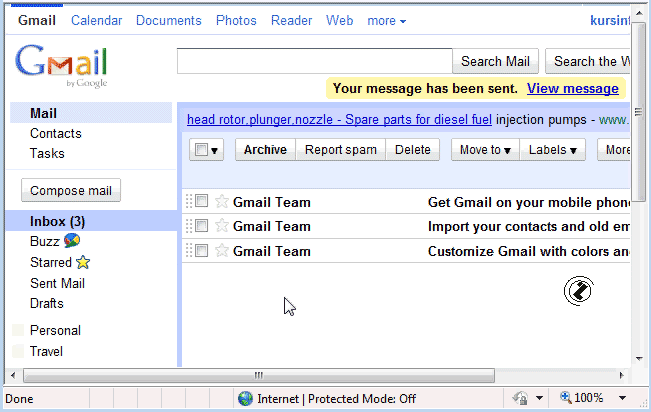
Task: Open the diesel fuel spare parts ad link
Action: tap(339, 120)
